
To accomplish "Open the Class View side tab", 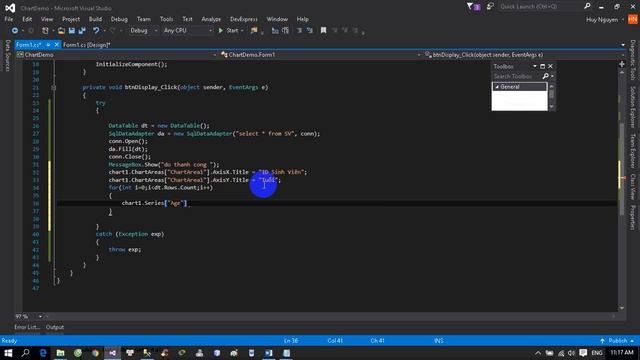I will pos(633,187).
